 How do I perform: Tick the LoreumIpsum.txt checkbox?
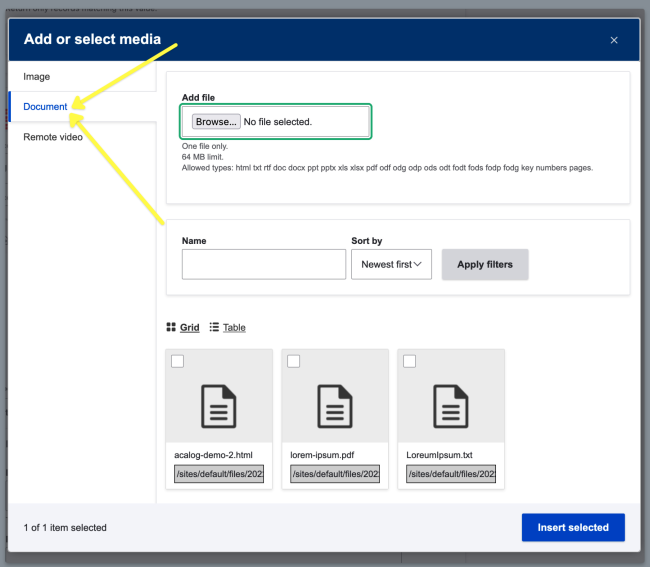point(410,362)
